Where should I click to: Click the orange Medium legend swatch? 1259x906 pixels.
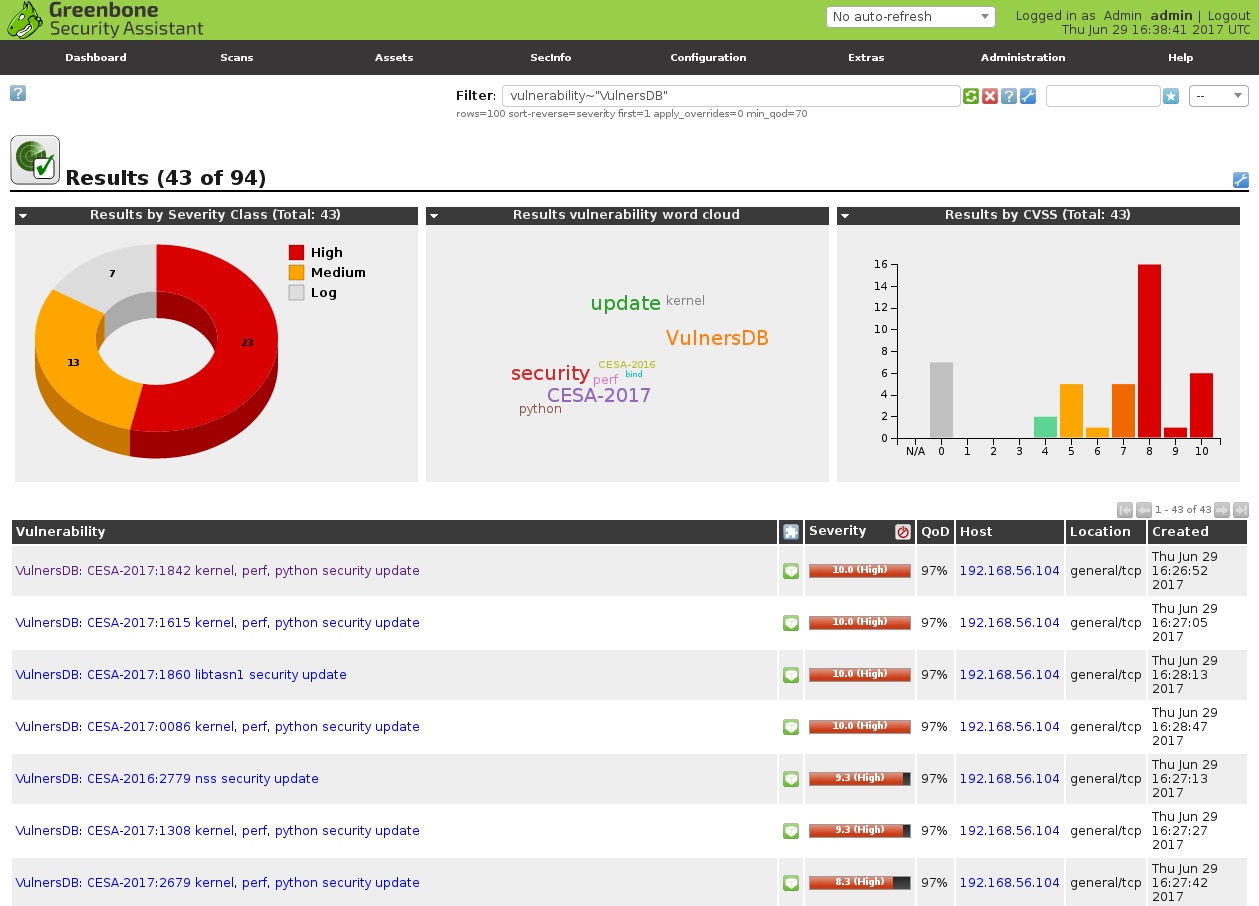[x=296, y=273]
